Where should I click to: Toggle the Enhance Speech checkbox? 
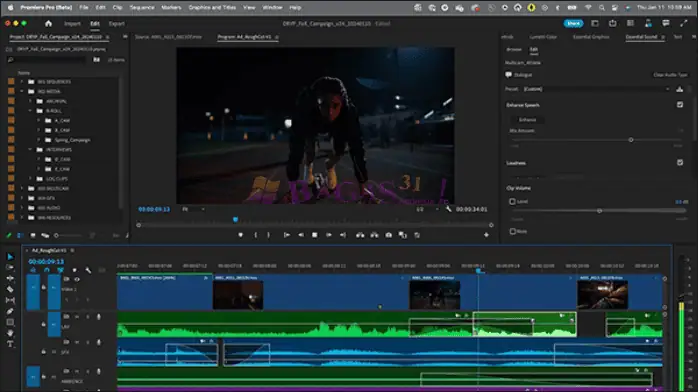coord(680,105)
